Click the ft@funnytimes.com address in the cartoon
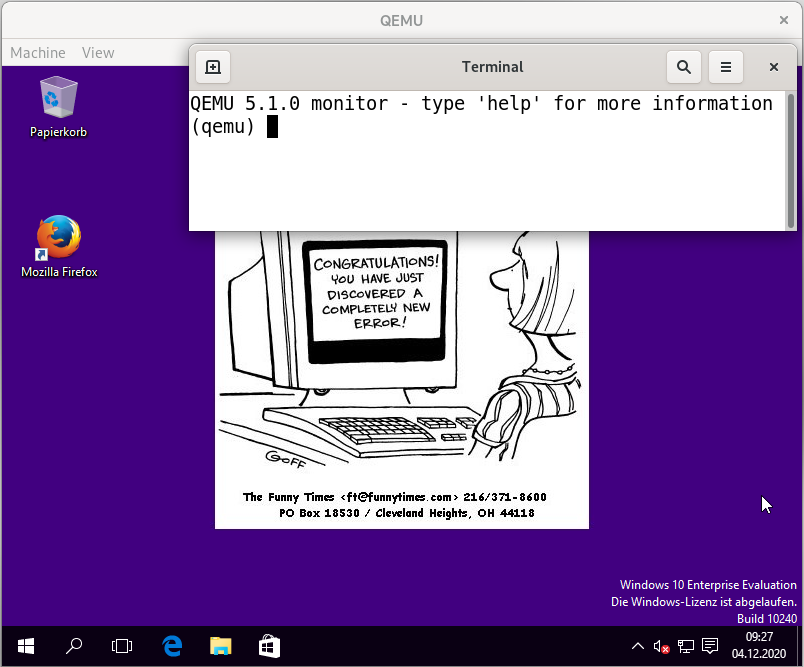 399,497
